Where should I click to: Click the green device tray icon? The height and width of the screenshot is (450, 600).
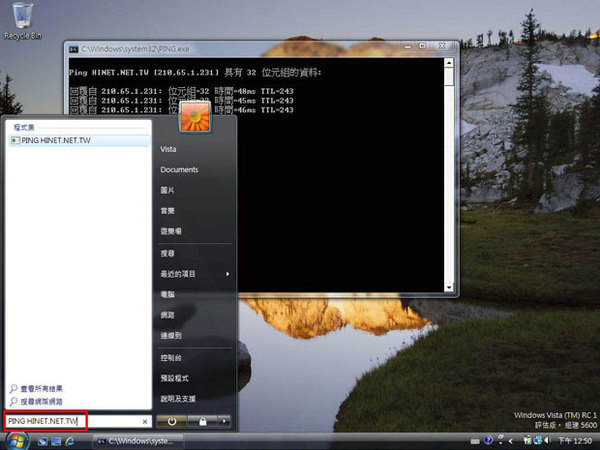click(x=527, y=441)
